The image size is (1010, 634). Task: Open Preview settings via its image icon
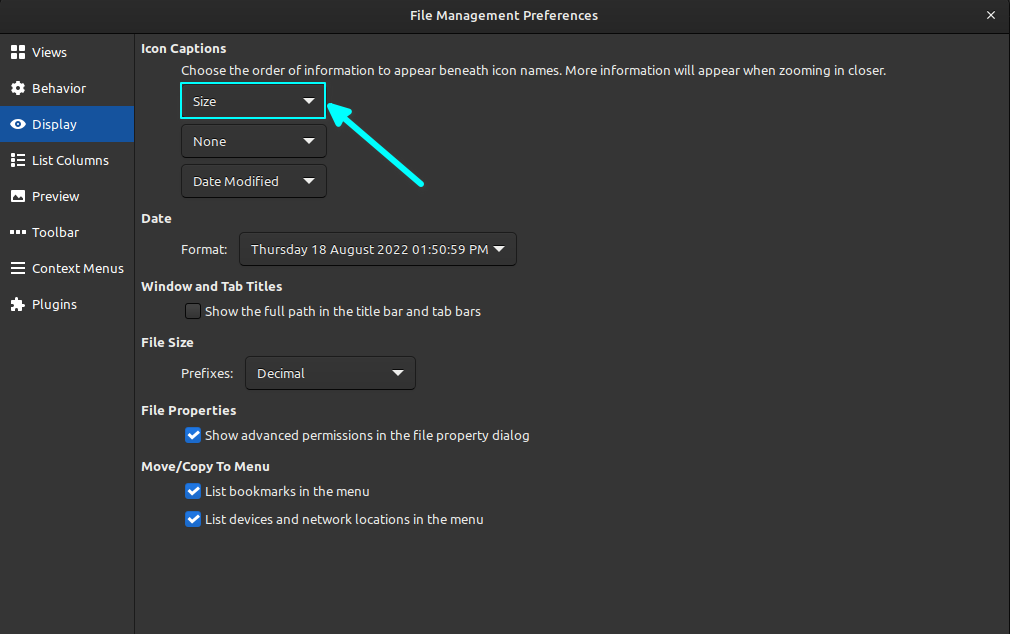[18, 196]
